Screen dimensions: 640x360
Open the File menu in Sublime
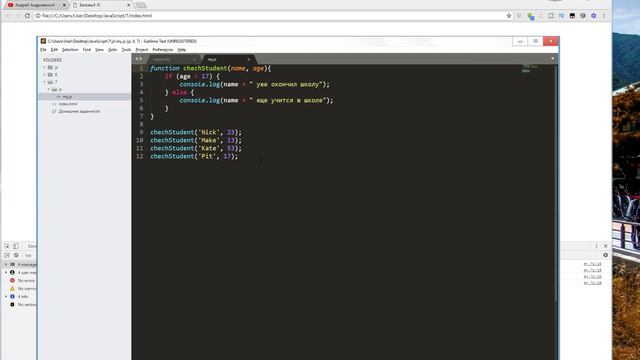pyautogui.click(x=43, y=50)
